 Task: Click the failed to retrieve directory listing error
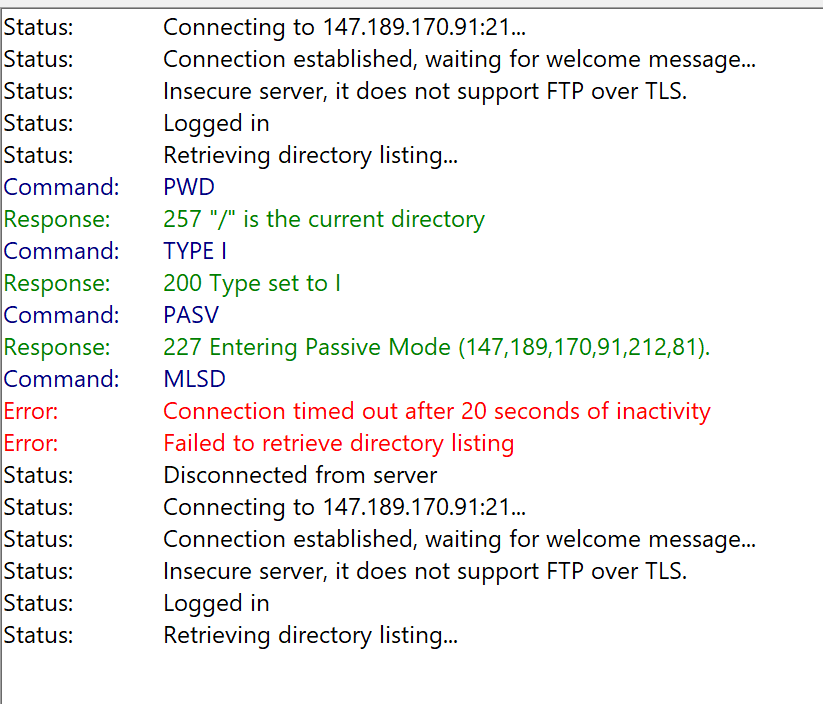[x=338, y=443]
